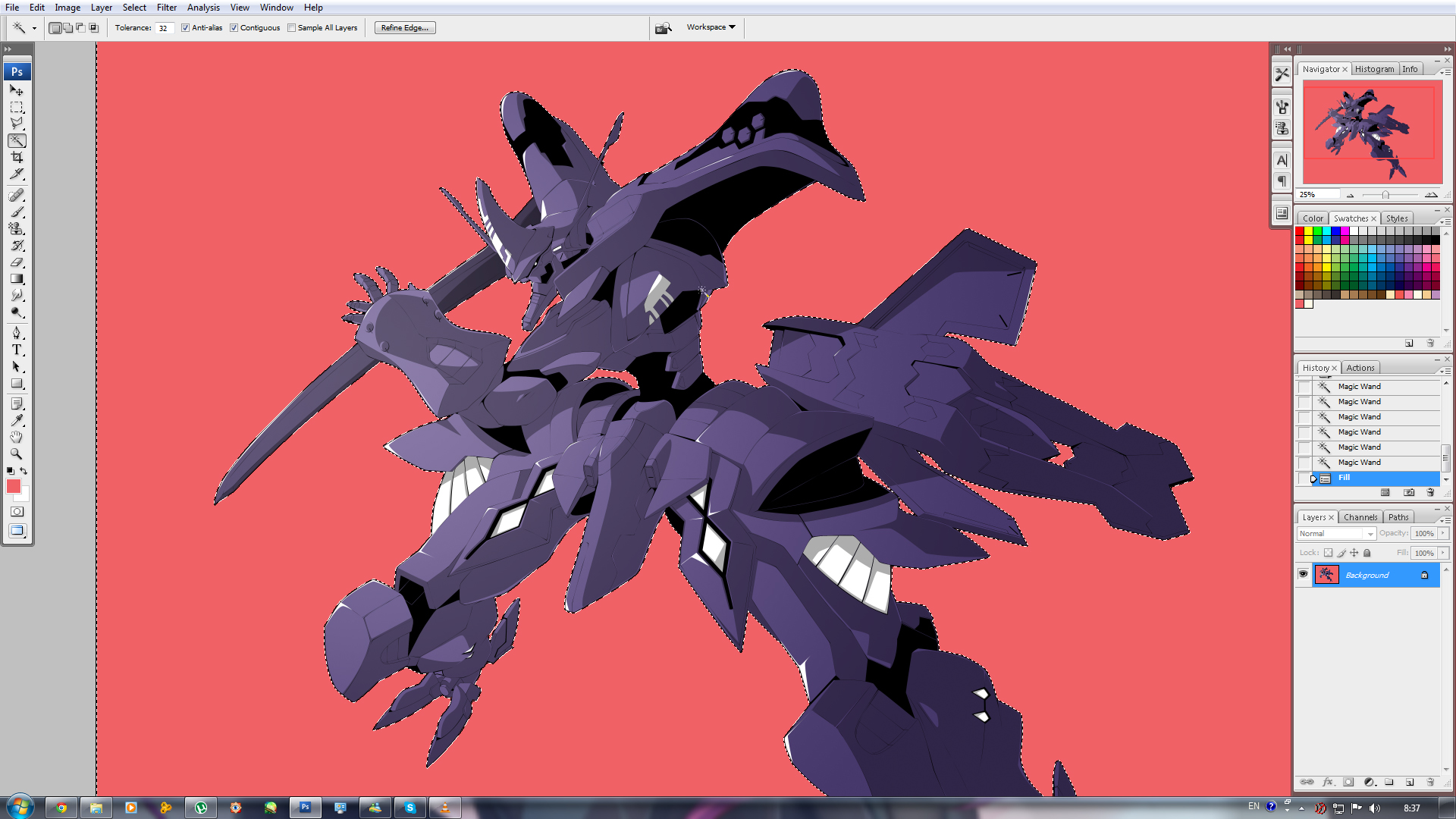Viewport: 1456px width, 819px height.
Task: Click the Tolerance input field
Action: click(165, 28)
